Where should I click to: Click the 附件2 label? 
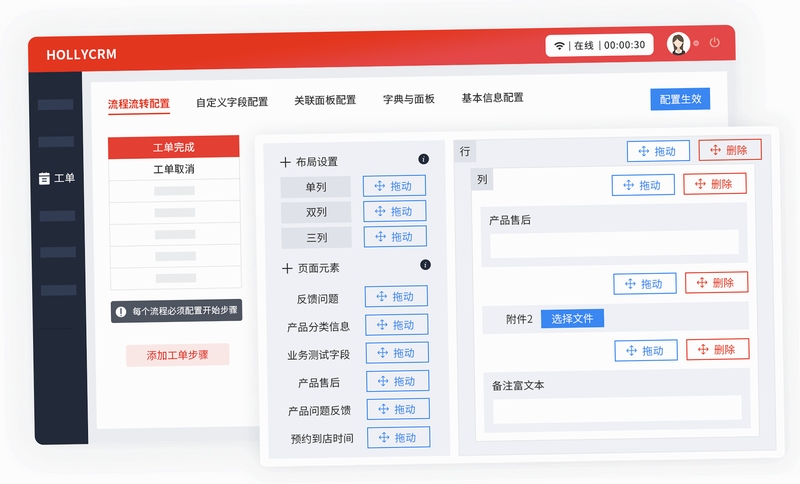click(519, 319)
